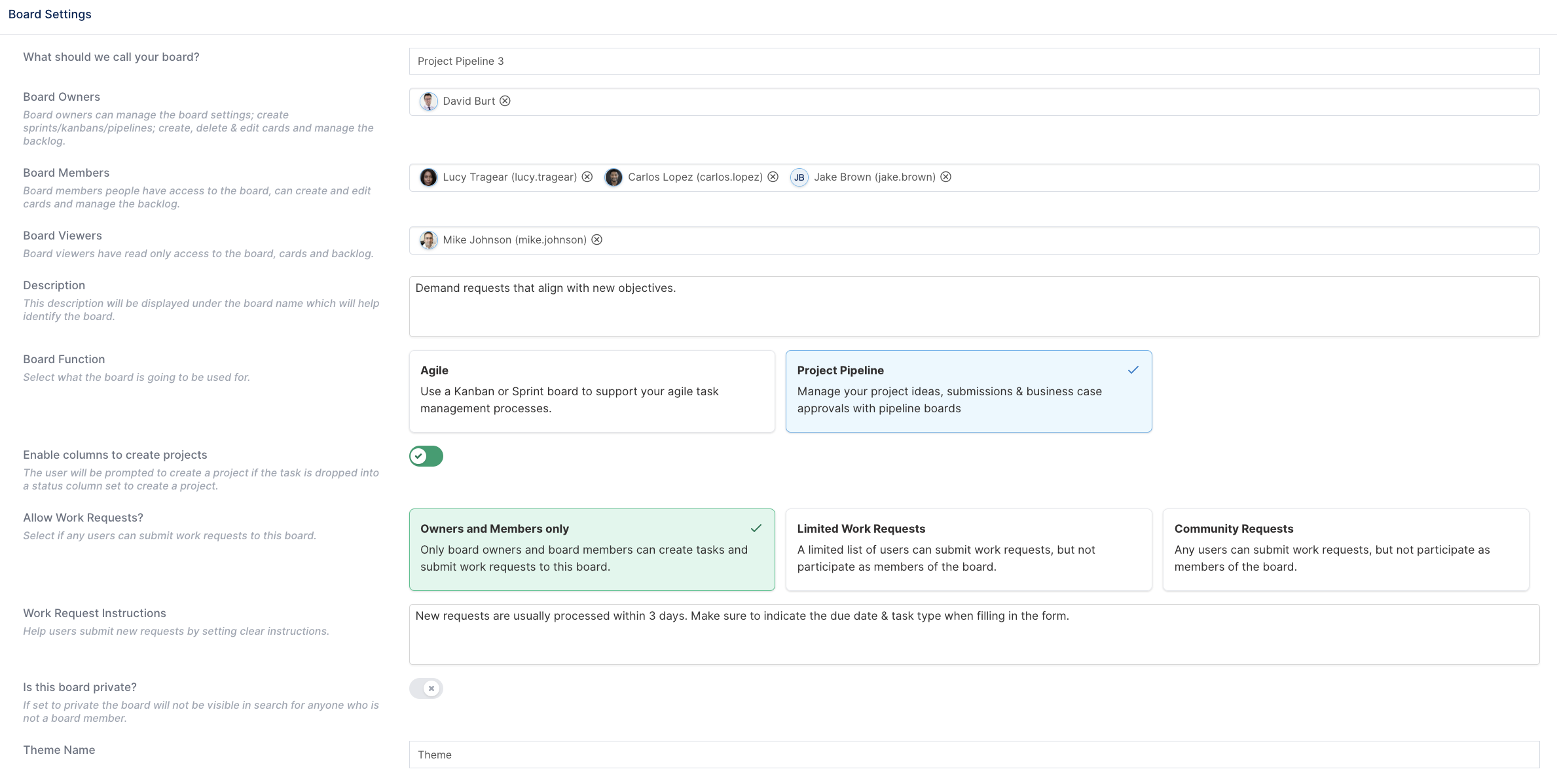Image resolution: width=1557 pixels, height=784 pixels.
Task: Choose the Community Requests option
Action: (1346, 550)
